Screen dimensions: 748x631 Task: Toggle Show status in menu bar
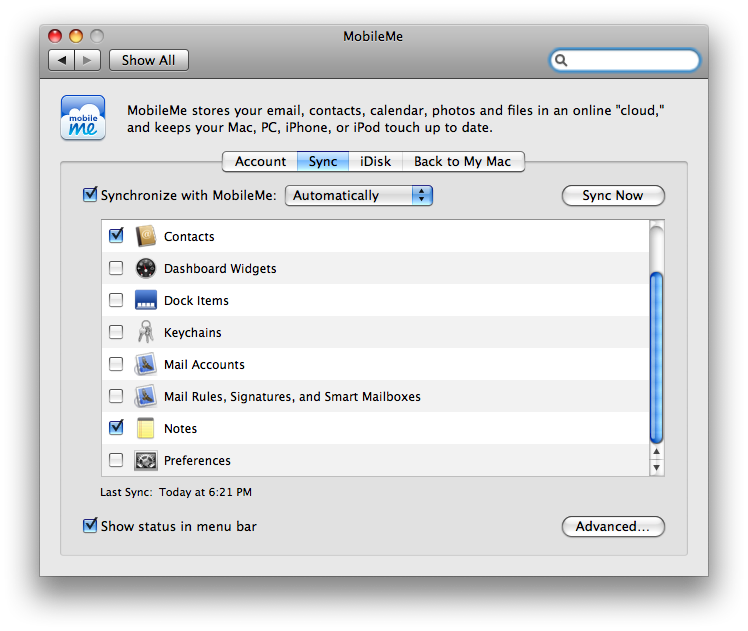pos(90,526)
